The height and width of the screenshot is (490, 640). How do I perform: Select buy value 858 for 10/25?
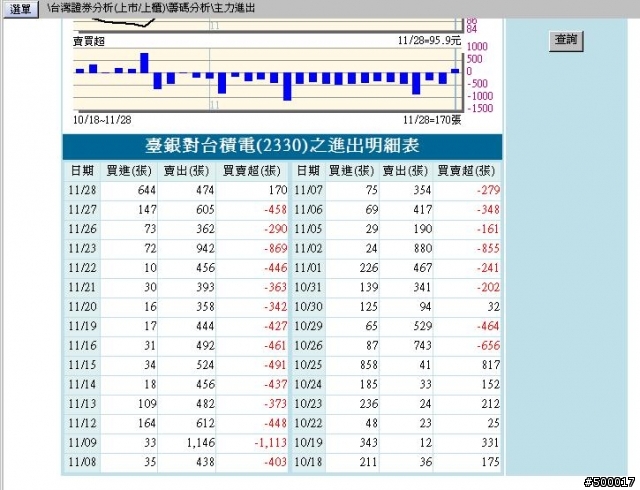tap(369, 365)
